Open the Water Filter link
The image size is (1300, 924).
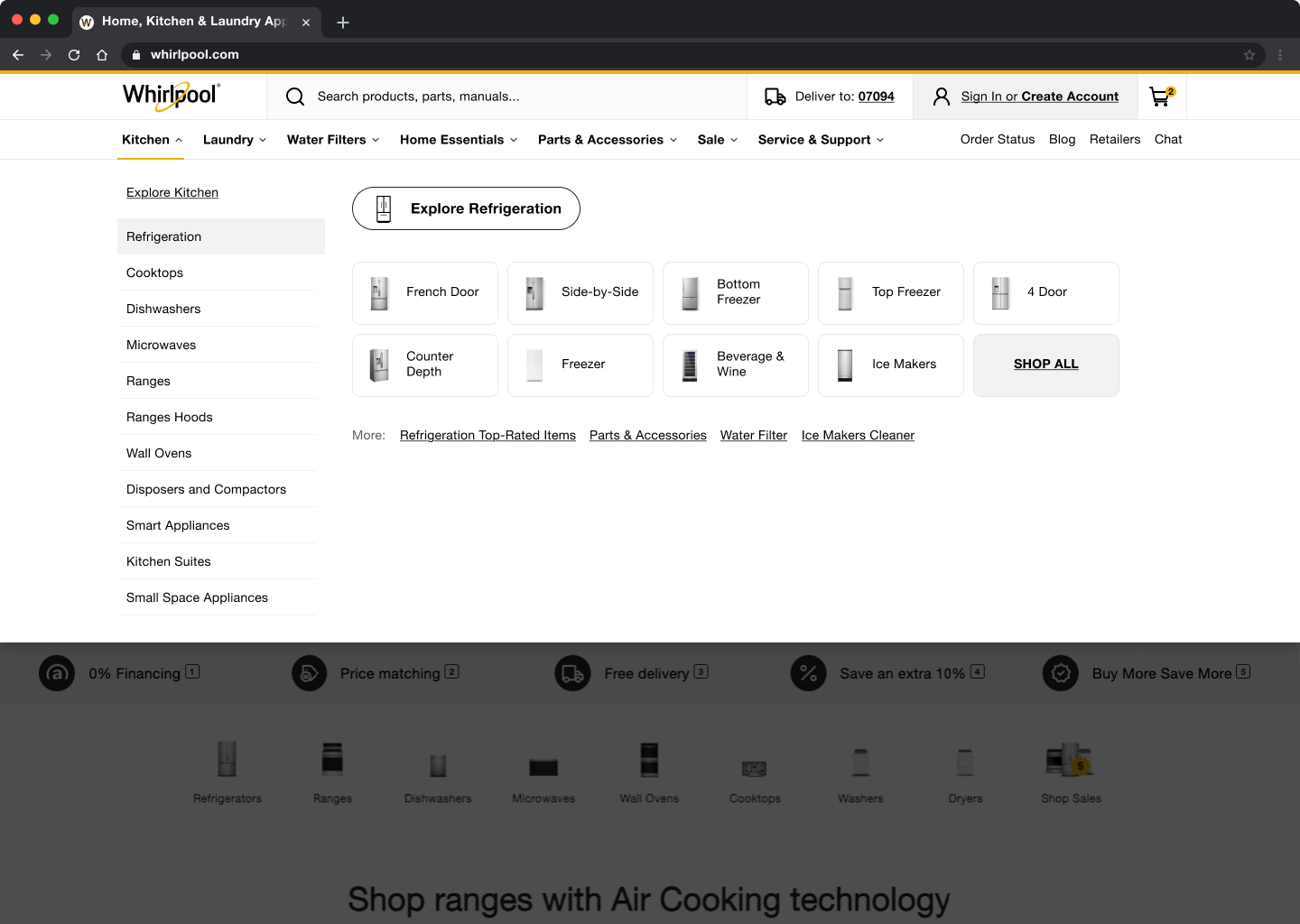[753, 435]
